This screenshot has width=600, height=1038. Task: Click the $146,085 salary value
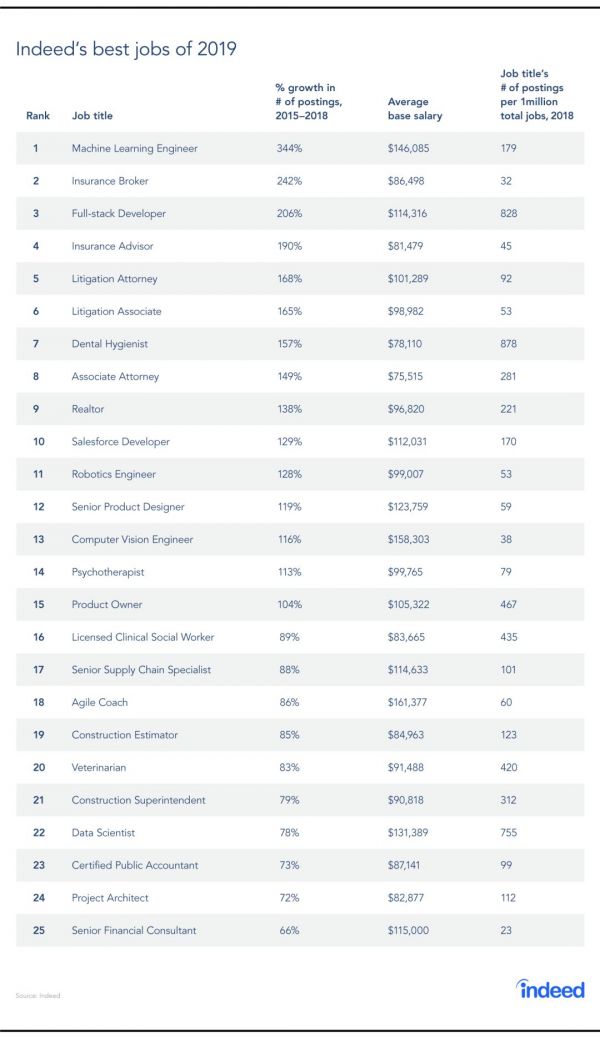(414, 149)
